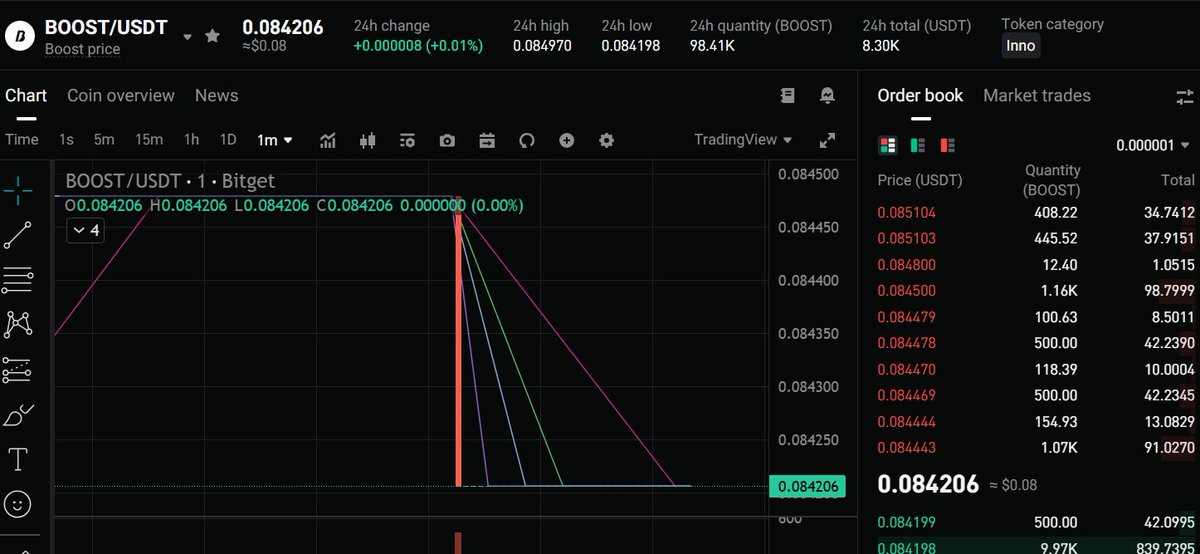Image resolution: width=1200 pixels, height=554 pixels.
Task: Click ask price 0.085104 row
Action: (x=1036, y=212)
